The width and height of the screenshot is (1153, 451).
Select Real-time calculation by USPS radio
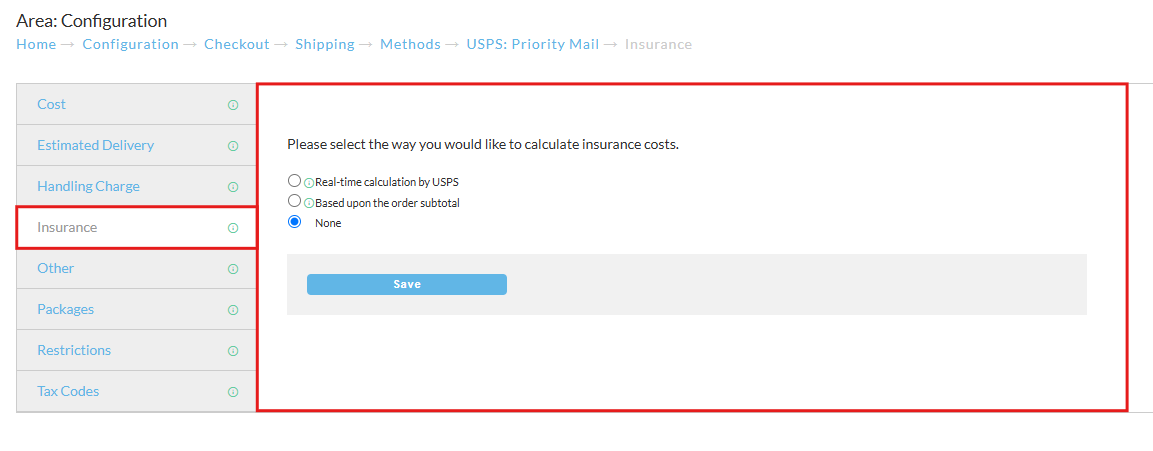coord(295,181)
